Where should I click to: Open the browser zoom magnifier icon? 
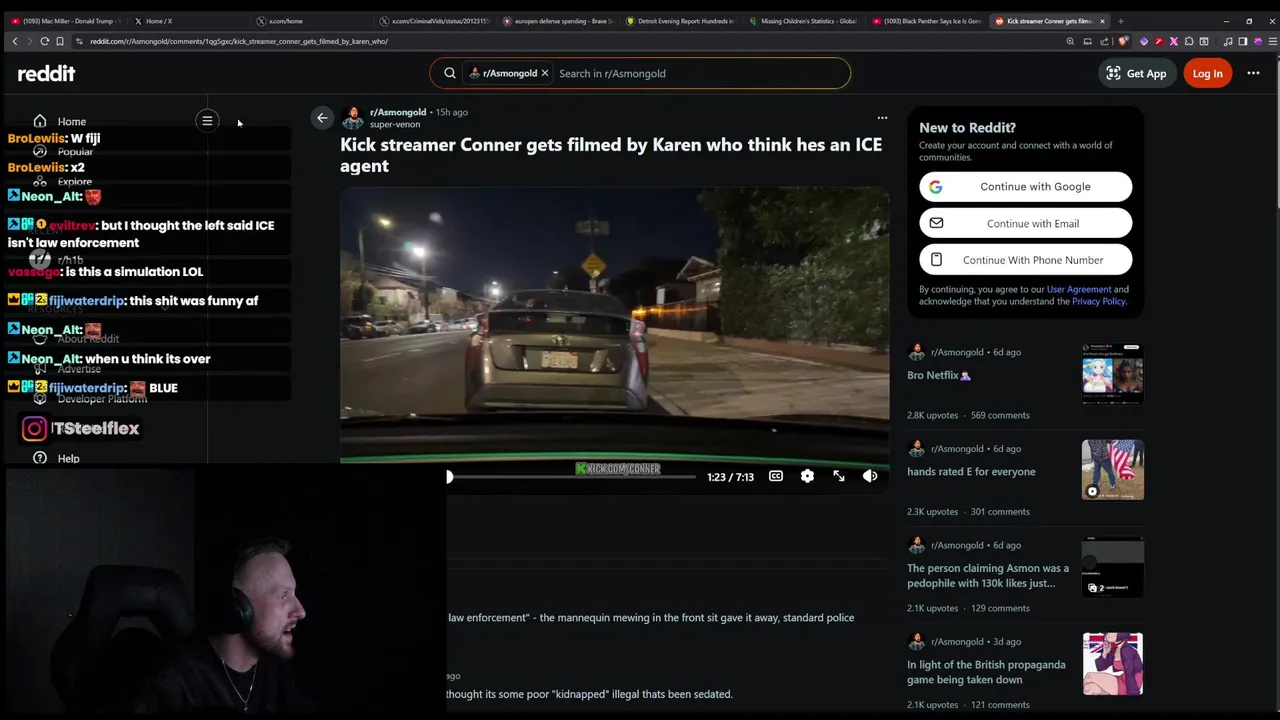click(x=1070, y=41)
